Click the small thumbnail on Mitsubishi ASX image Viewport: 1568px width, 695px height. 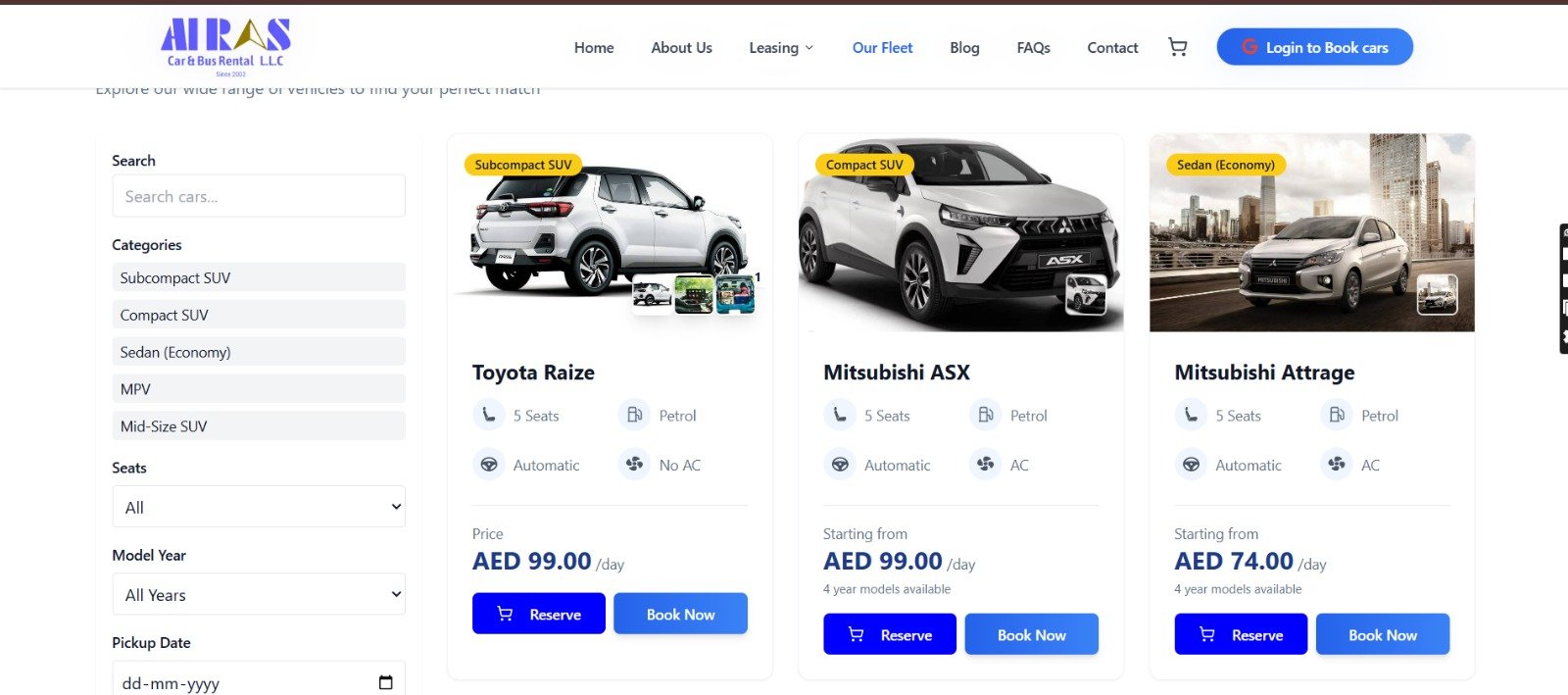1086,294
